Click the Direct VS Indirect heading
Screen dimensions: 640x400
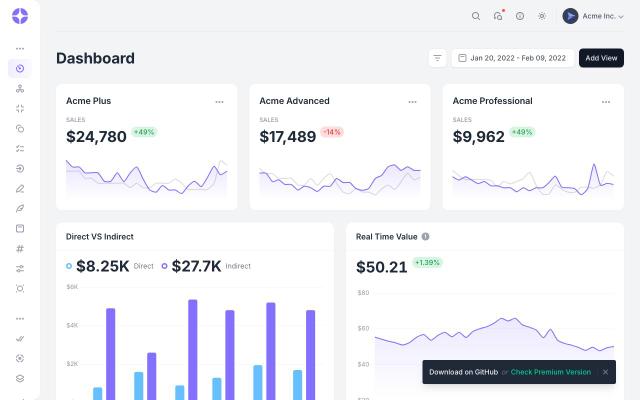(x=100, y=237)
